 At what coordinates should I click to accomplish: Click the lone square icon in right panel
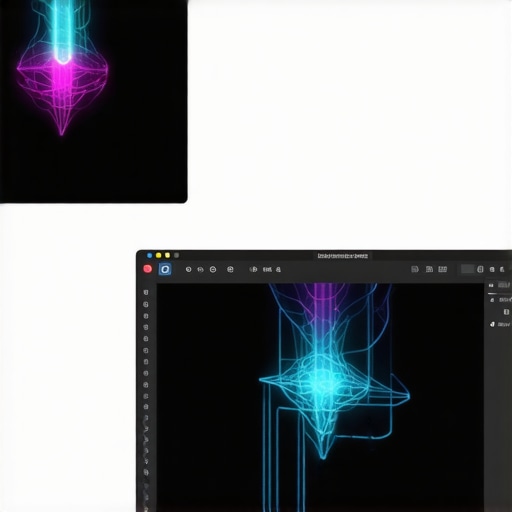[x=506, y=312]
